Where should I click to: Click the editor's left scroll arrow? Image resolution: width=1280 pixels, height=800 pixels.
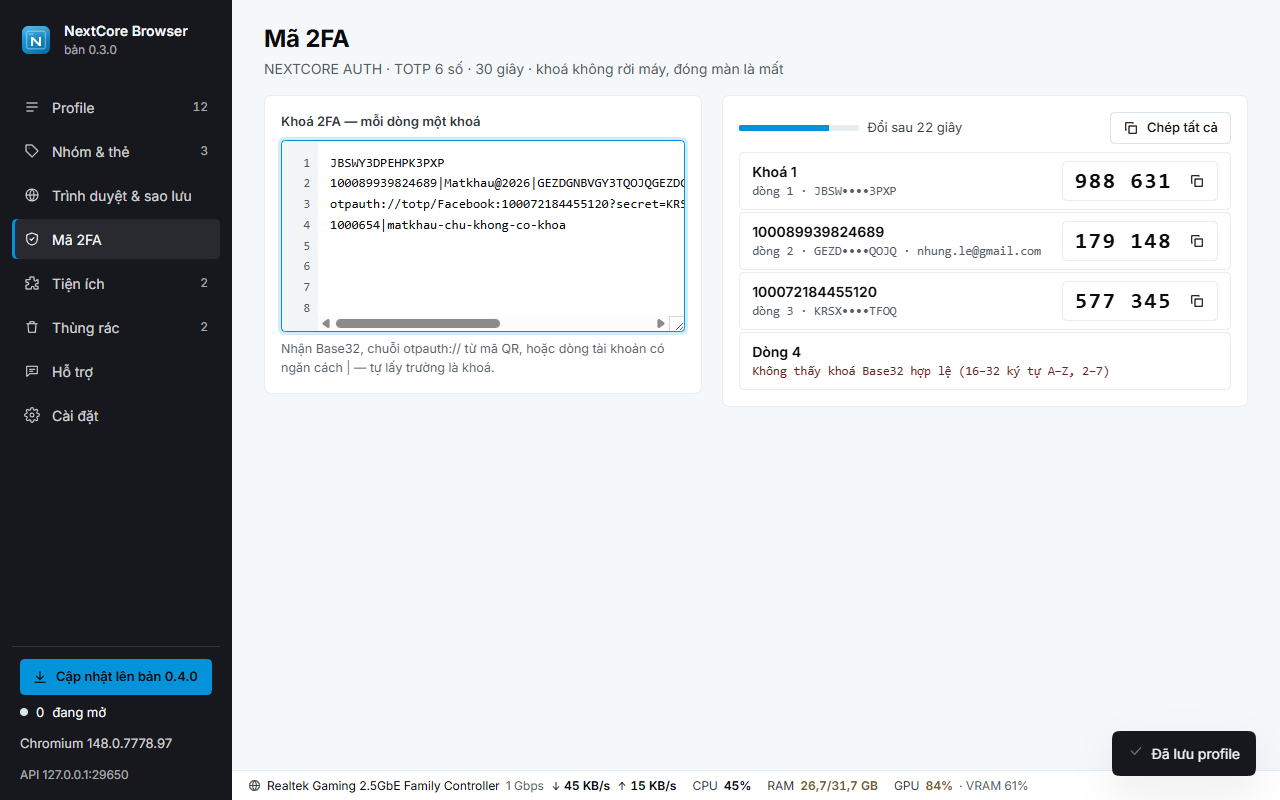[326, 324]
